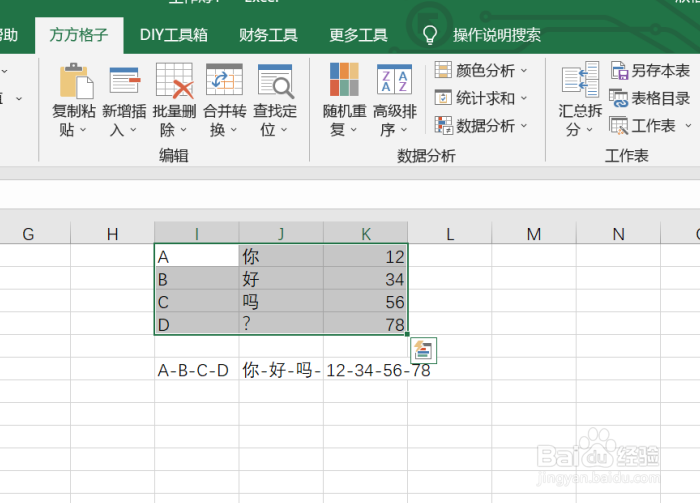Expand the 工作表 dropdown arrow
The height and width of the screenshot is (503, 700).
click(688, 126)
